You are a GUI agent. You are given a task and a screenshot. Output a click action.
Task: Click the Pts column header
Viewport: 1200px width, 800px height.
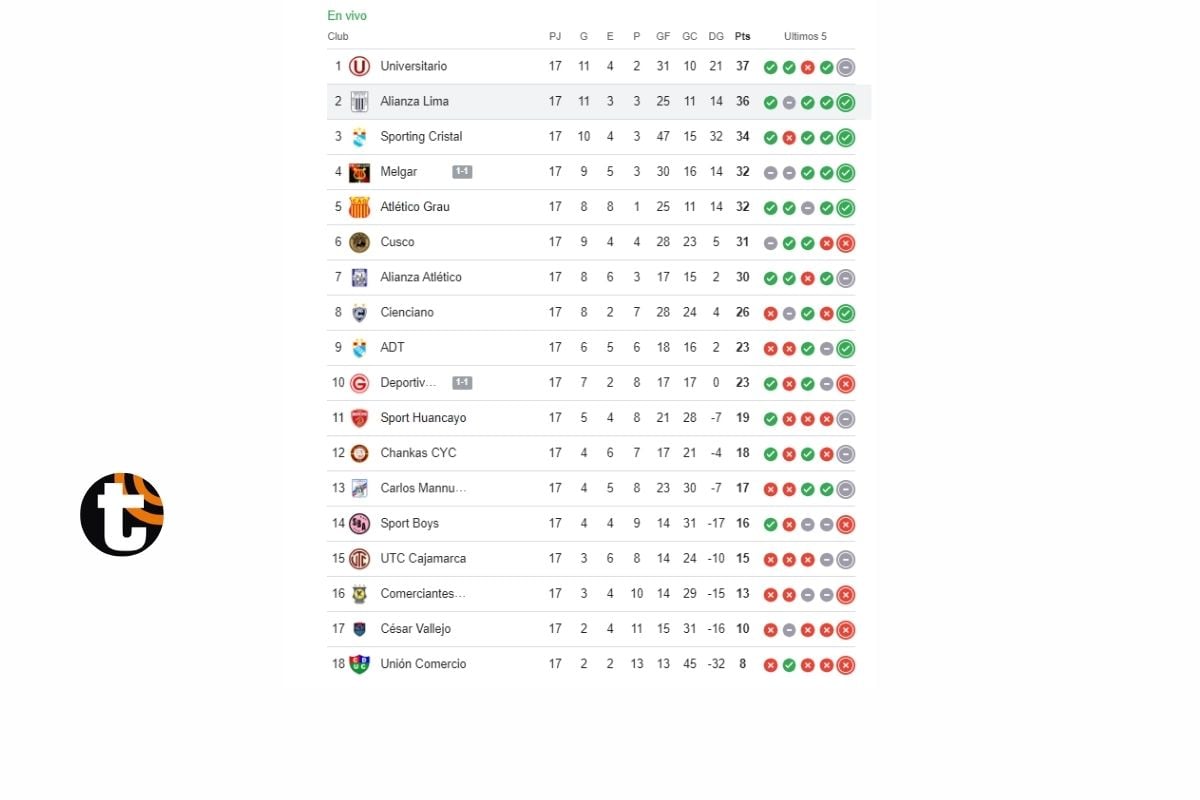click(x=742, y=36)
